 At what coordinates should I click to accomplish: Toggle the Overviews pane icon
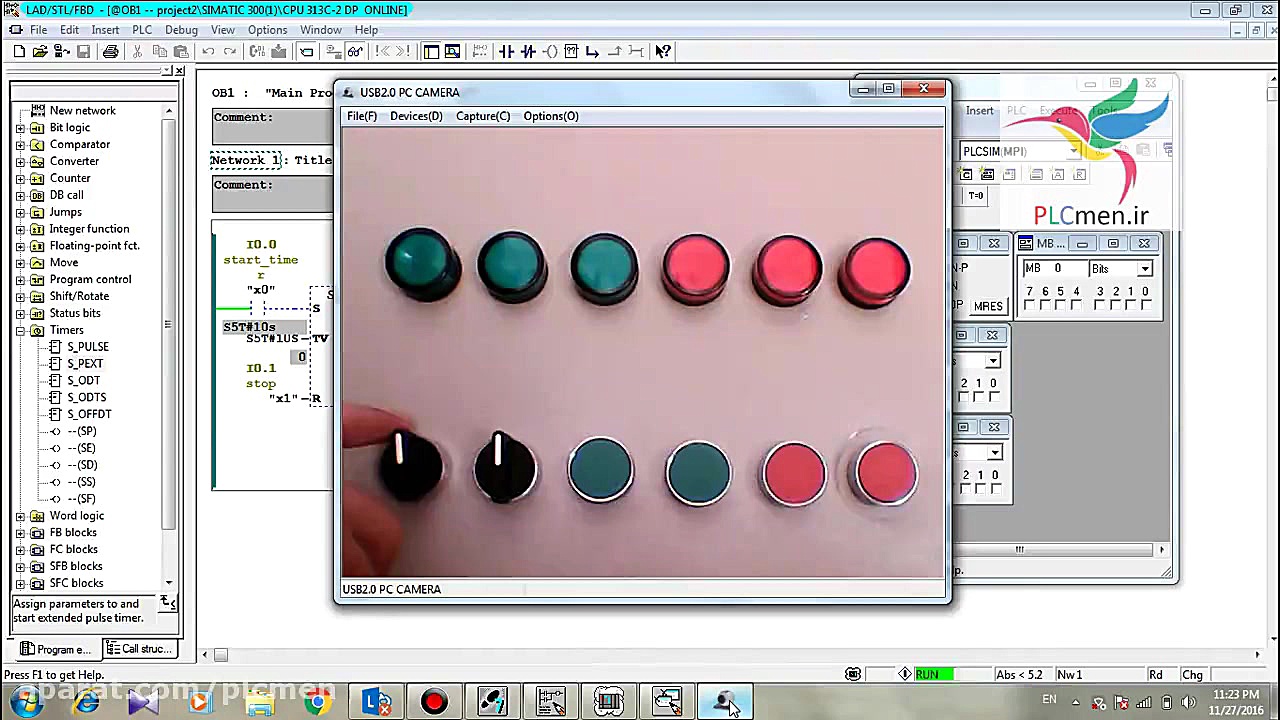pos(431,52)
